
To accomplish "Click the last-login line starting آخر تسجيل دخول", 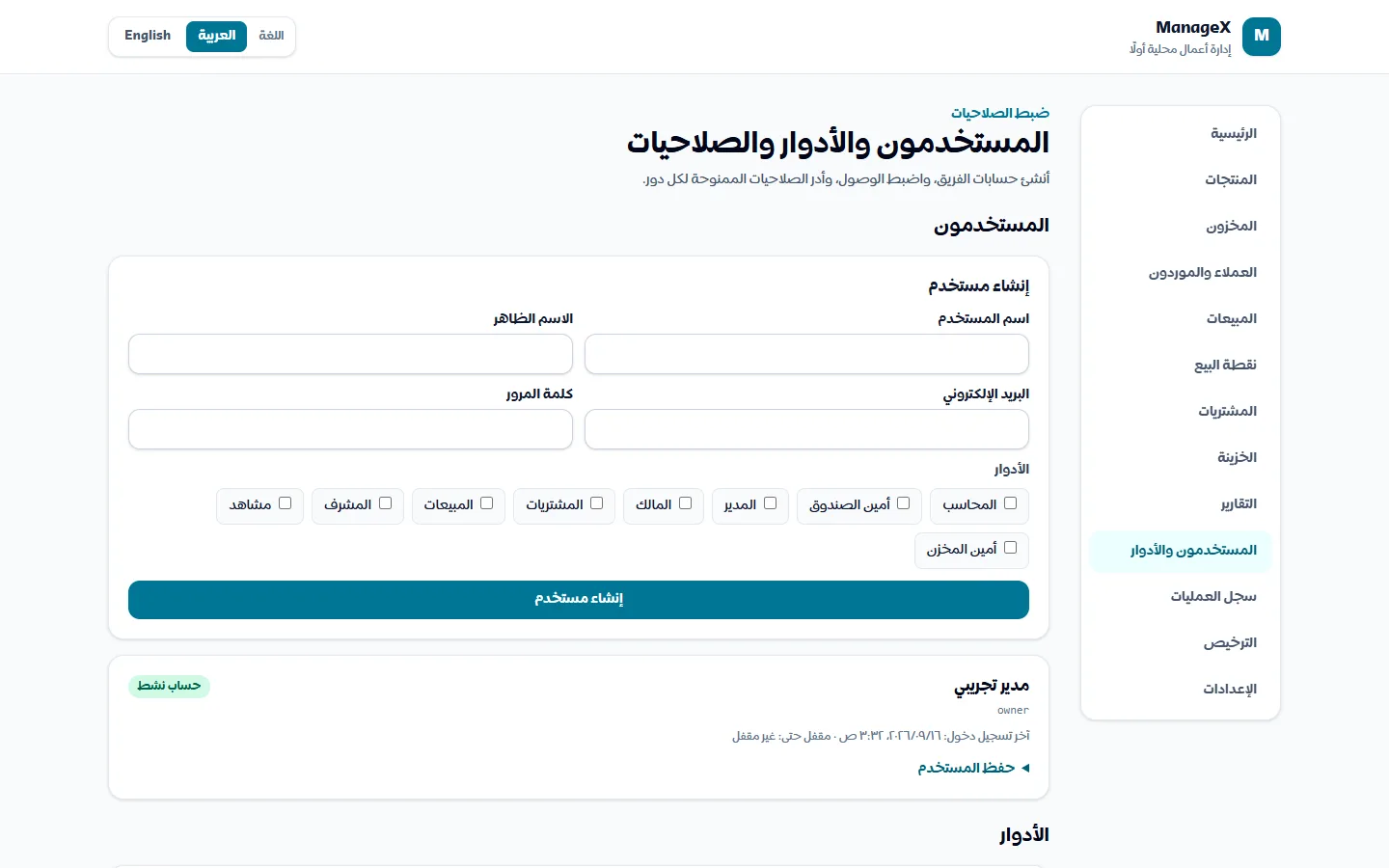I will point(881,736).
